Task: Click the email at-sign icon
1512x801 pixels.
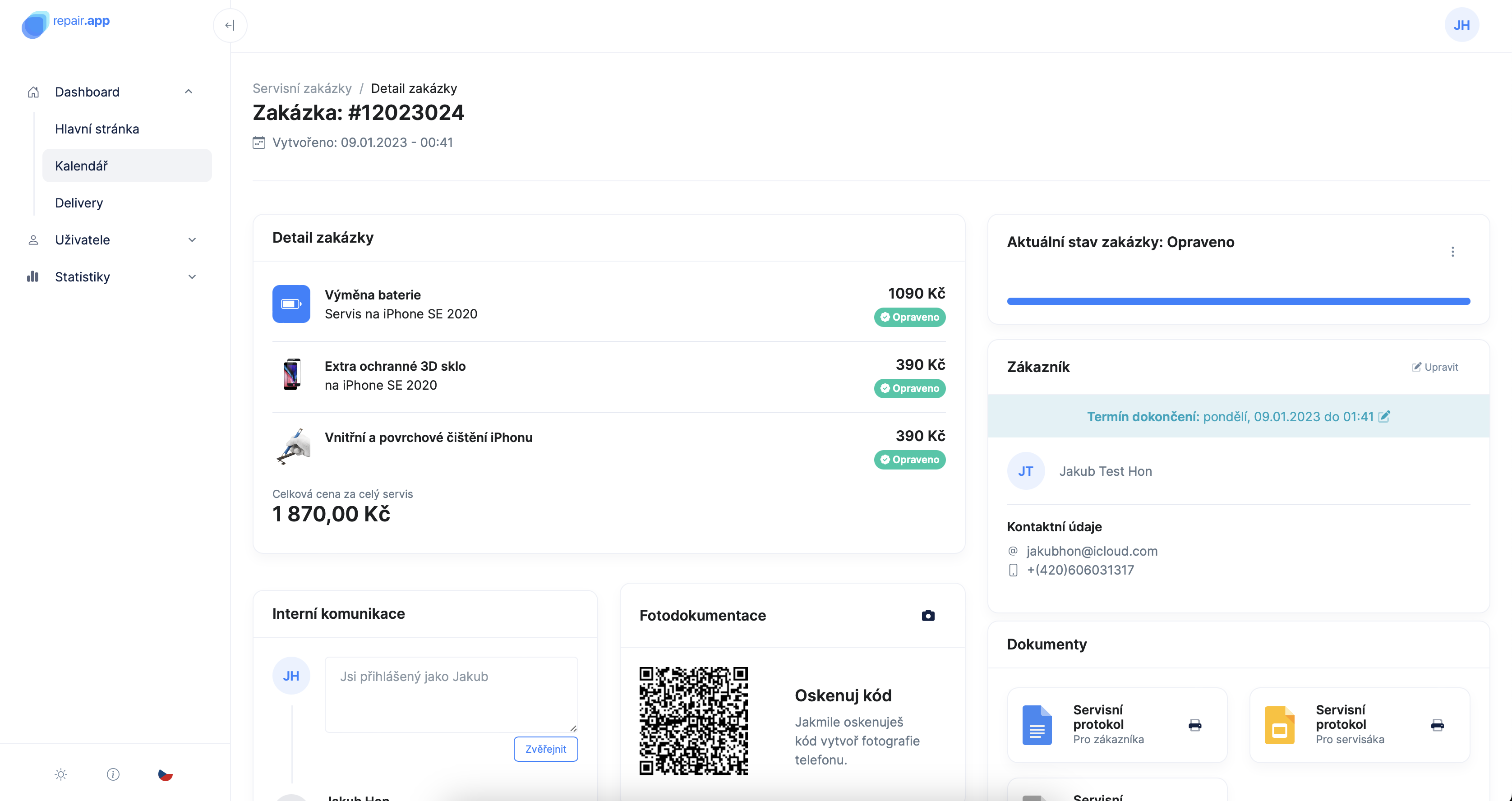Action: coord(1013,550)
